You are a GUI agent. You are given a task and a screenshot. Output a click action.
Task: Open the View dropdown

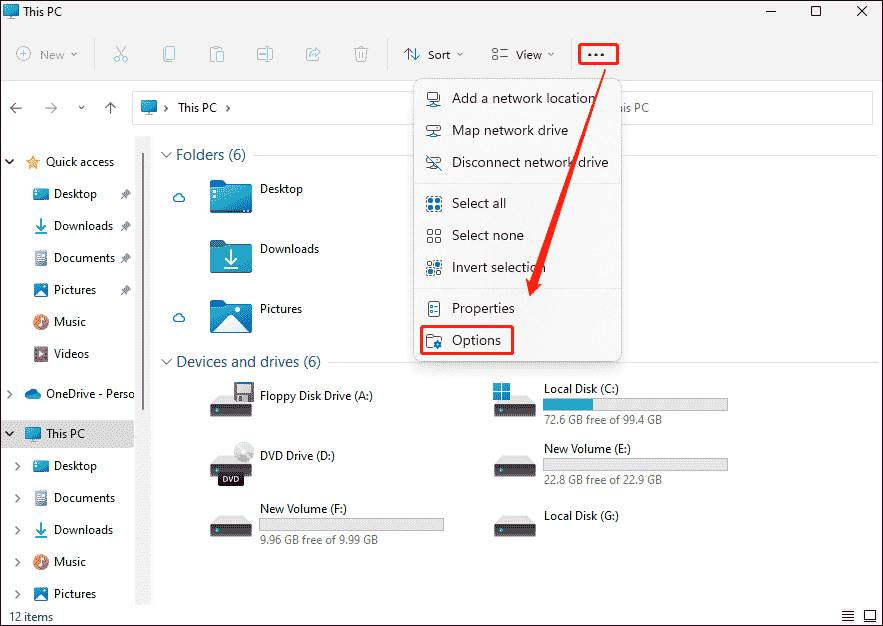click(521, 54)
